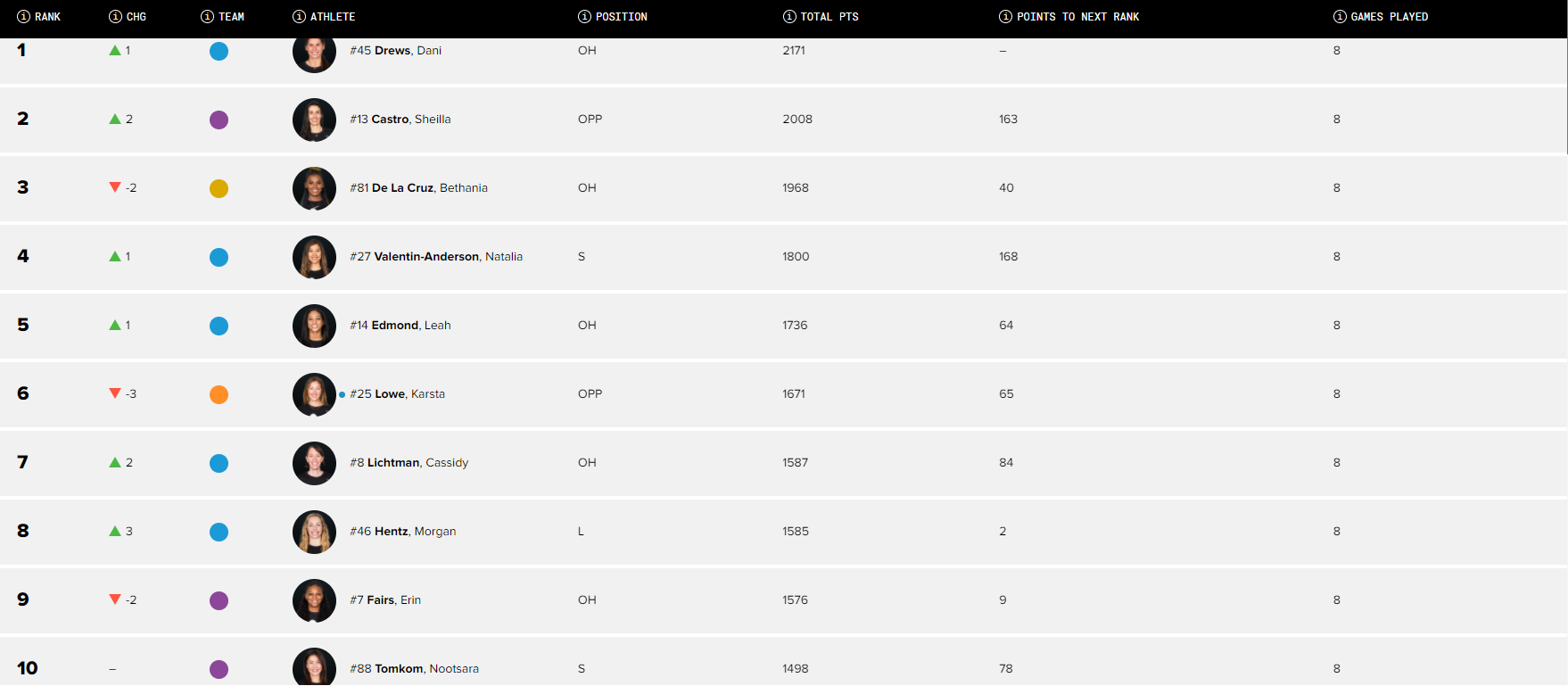
Task: Click the info icon beside TEAM header
Action: click(207, 17)
